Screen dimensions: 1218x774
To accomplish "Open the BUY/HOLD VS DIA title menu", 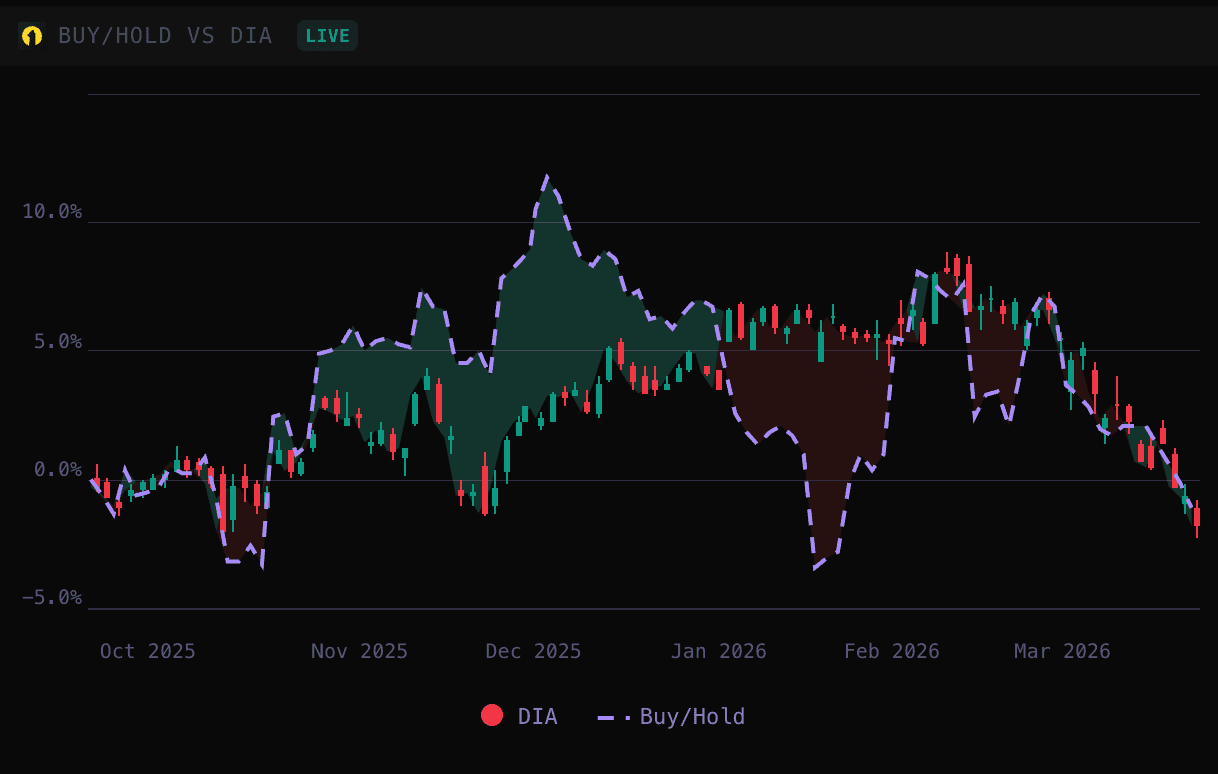I will [164, 35].
